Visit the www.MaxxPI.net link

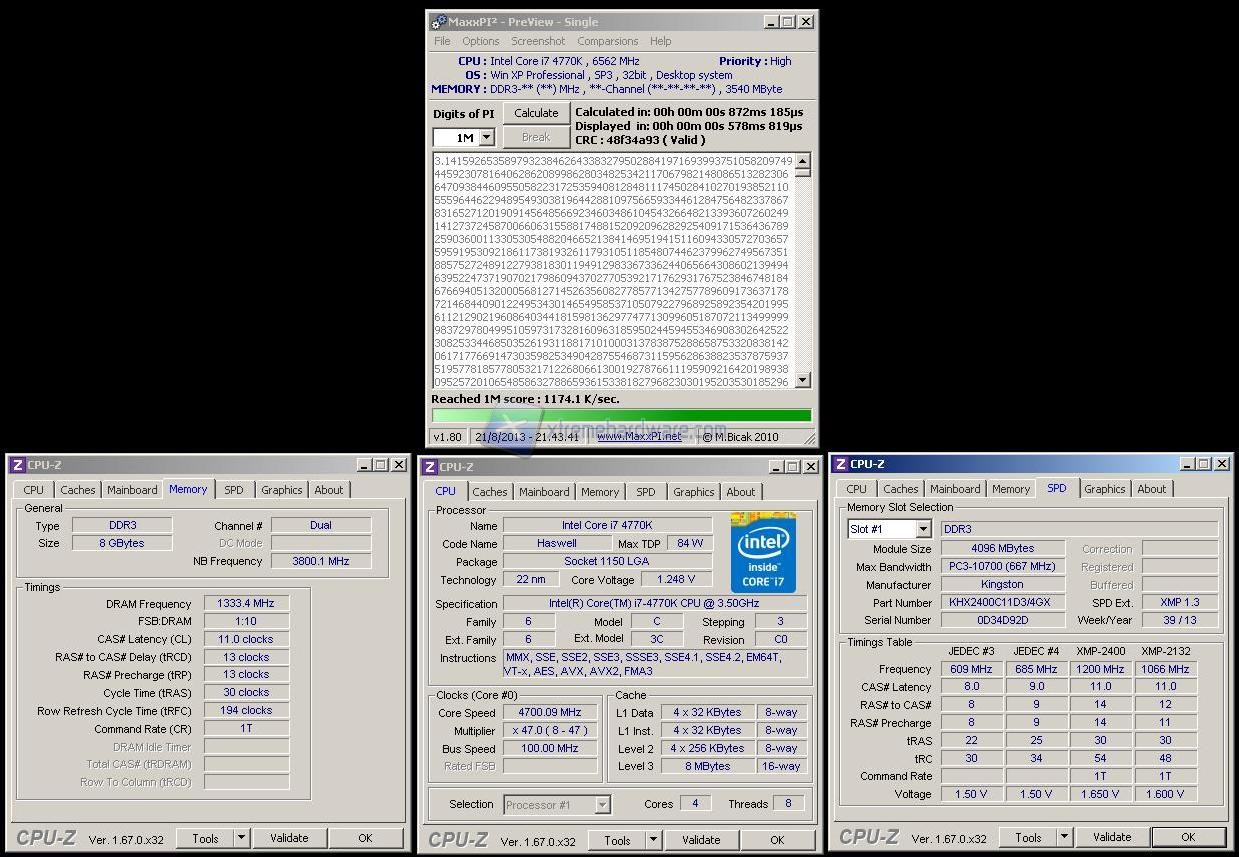[x=638, y=436]
